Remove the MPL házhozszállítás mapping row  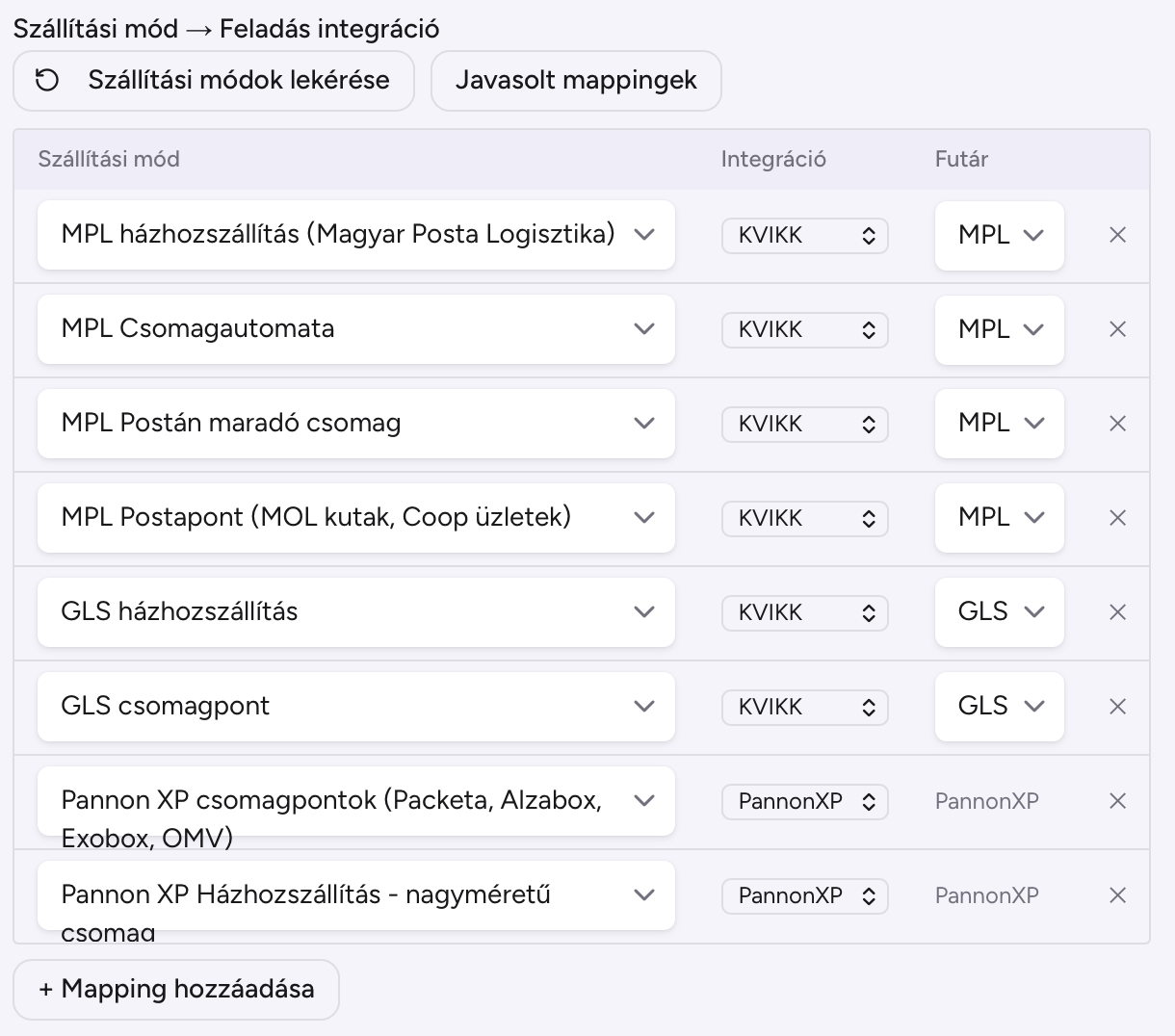(x=1117, y=235)
